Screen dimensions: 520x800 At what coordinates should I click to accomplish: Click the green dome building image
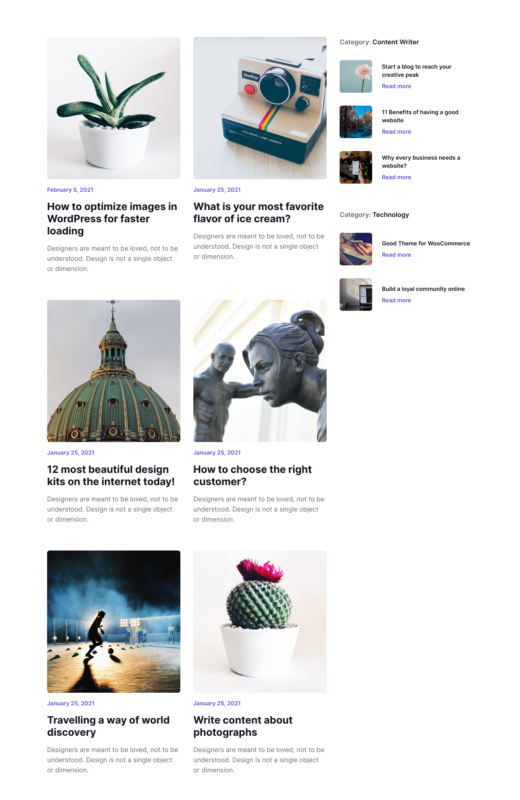(x=113, y=371)
